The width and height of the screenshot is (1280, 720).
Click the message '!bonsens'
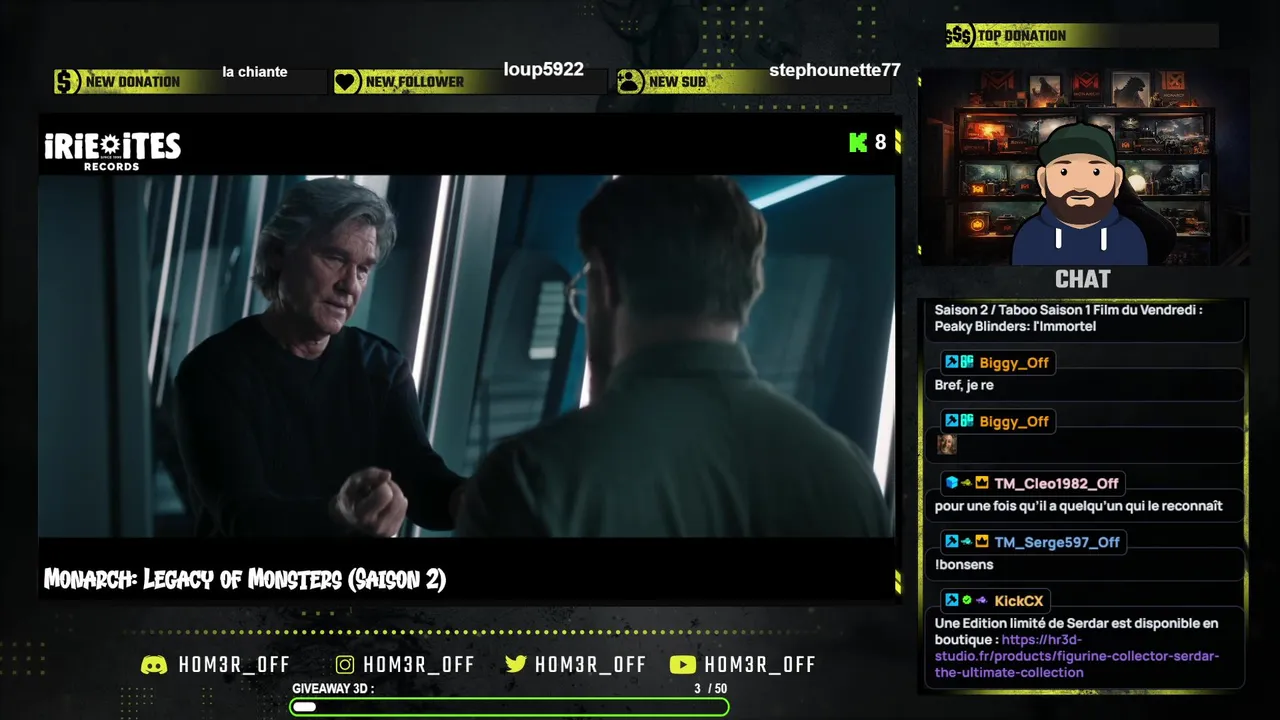pyautogui.click(x=964, y=565)
